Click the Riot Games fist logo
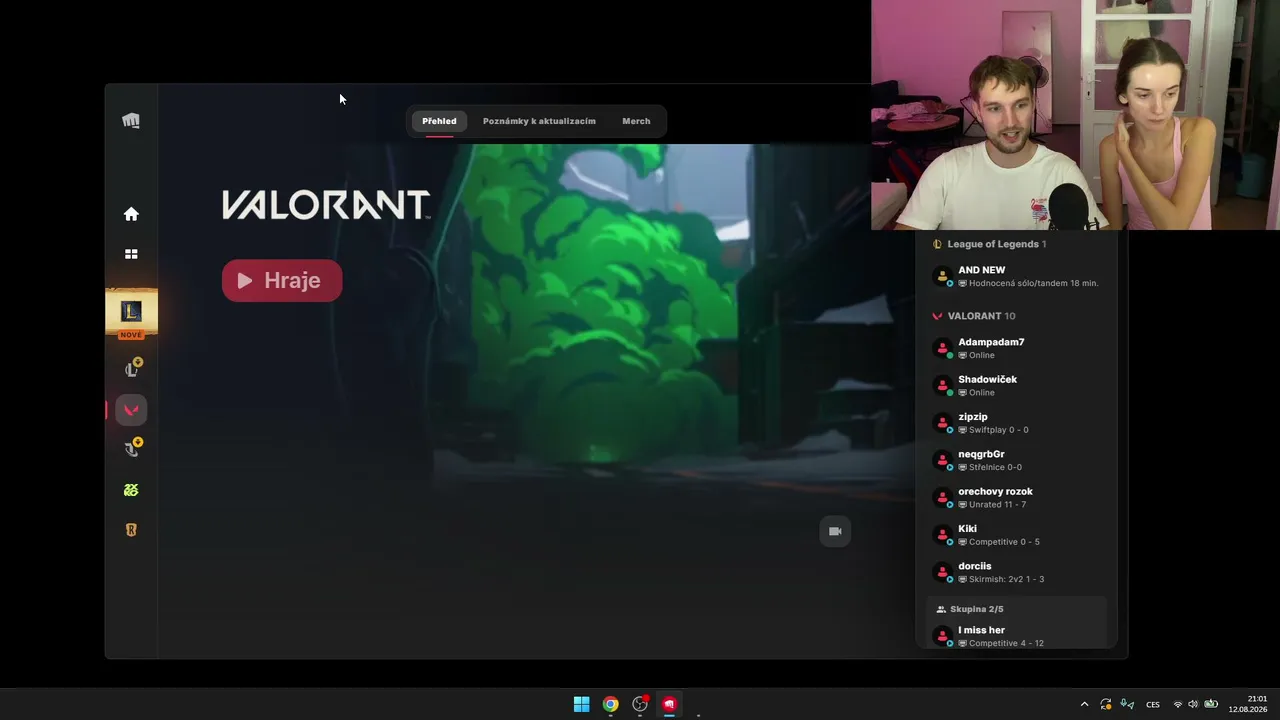 pyautogui.click(x=131, y=121)
